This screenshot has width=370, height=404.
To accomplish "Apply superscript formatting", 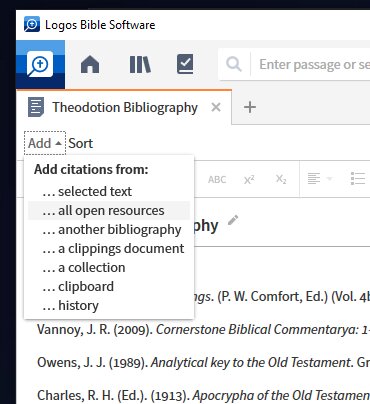I will 249,179.
